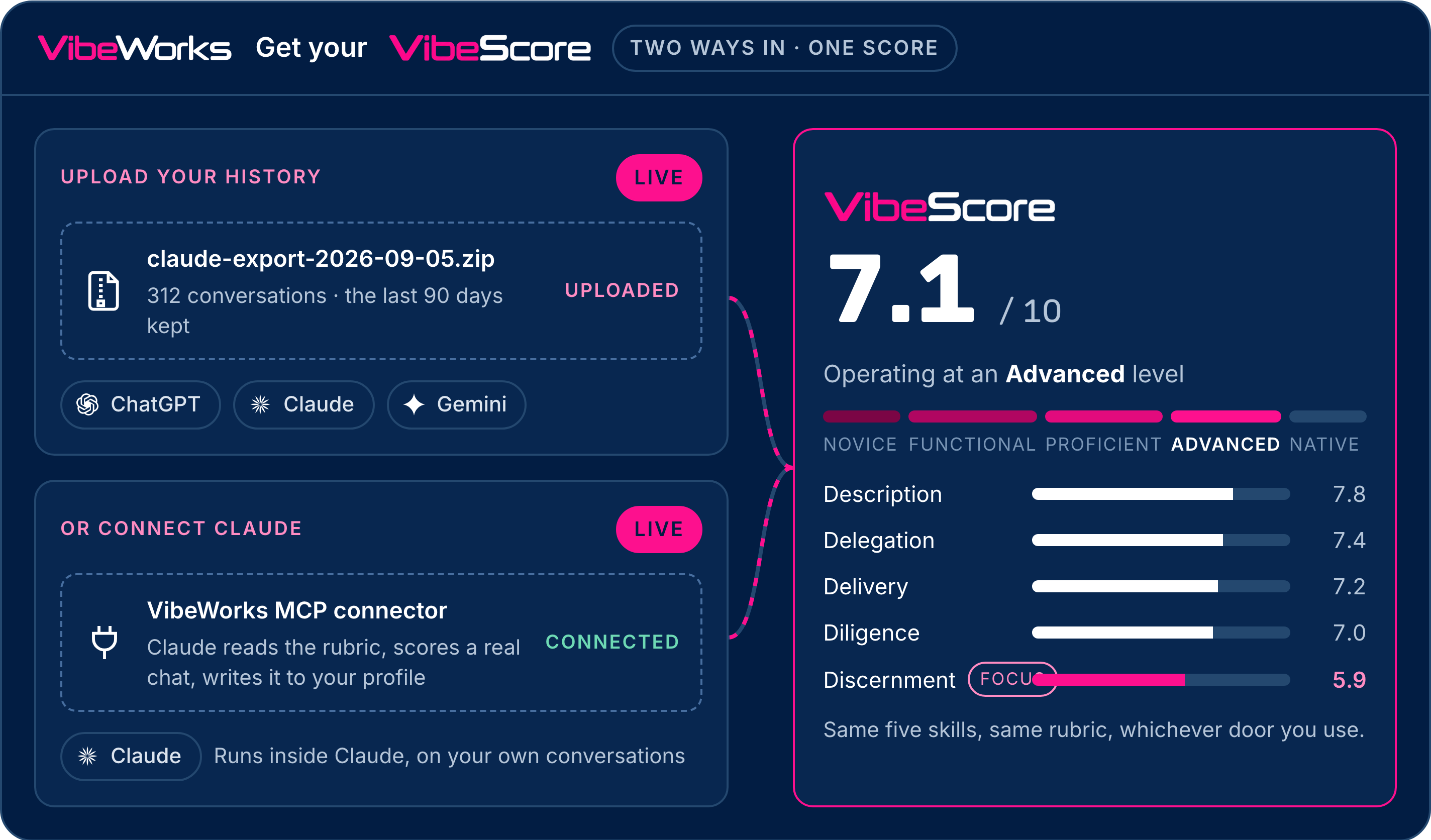Click the pink Discernment progress bar
Image resolution: width=1431 pixels, height=840 pixels.
coord(1161,680)
